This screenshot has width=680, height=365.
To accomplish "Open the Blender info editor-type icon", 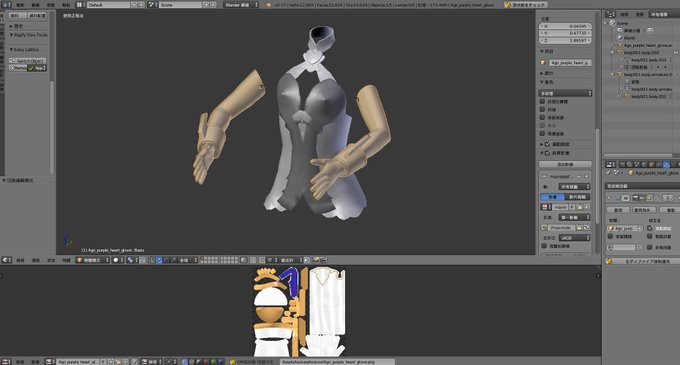I will [x=7, y=5].
